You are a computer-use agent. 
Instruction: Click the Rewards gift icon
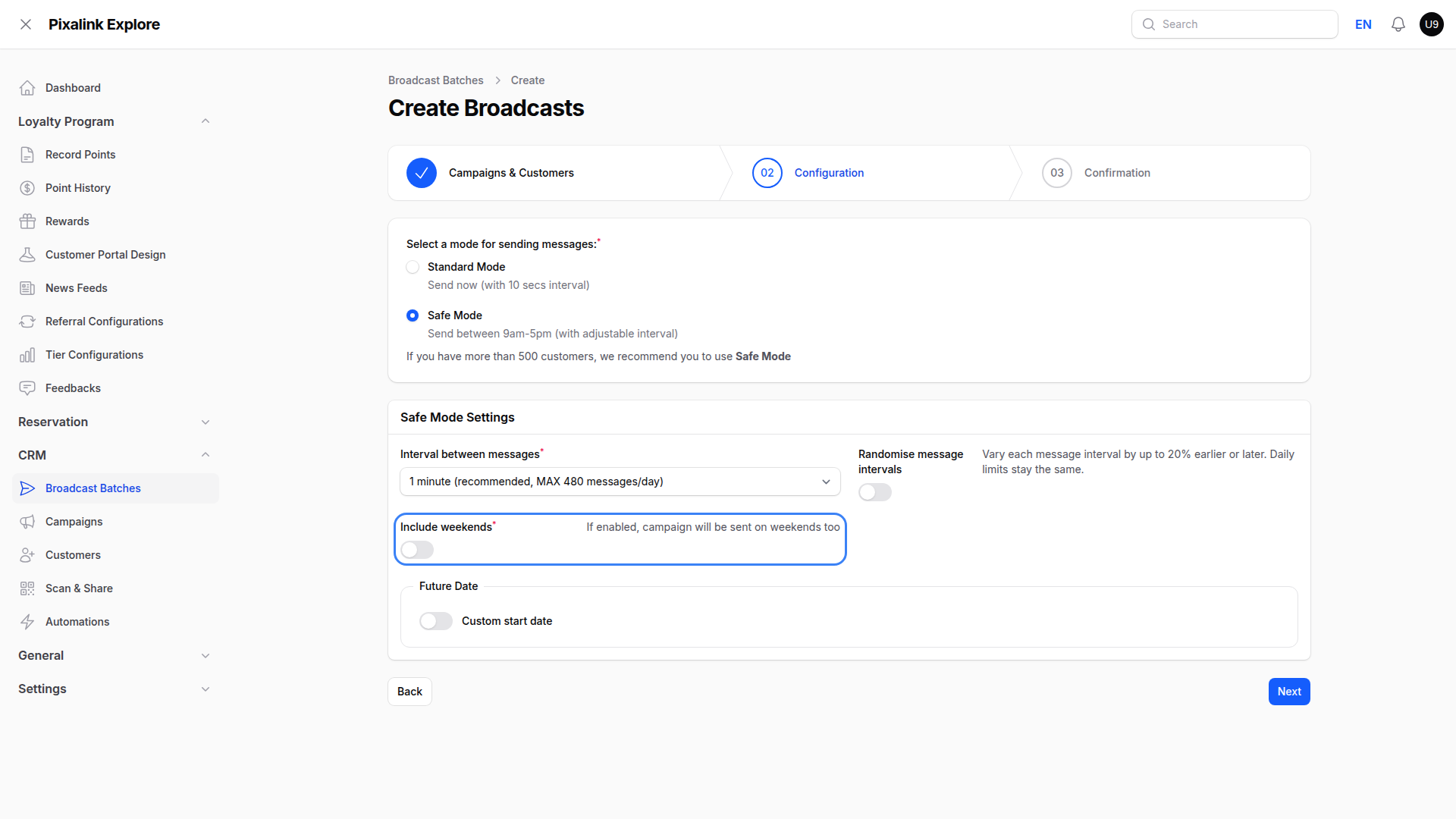coord(27,221)
